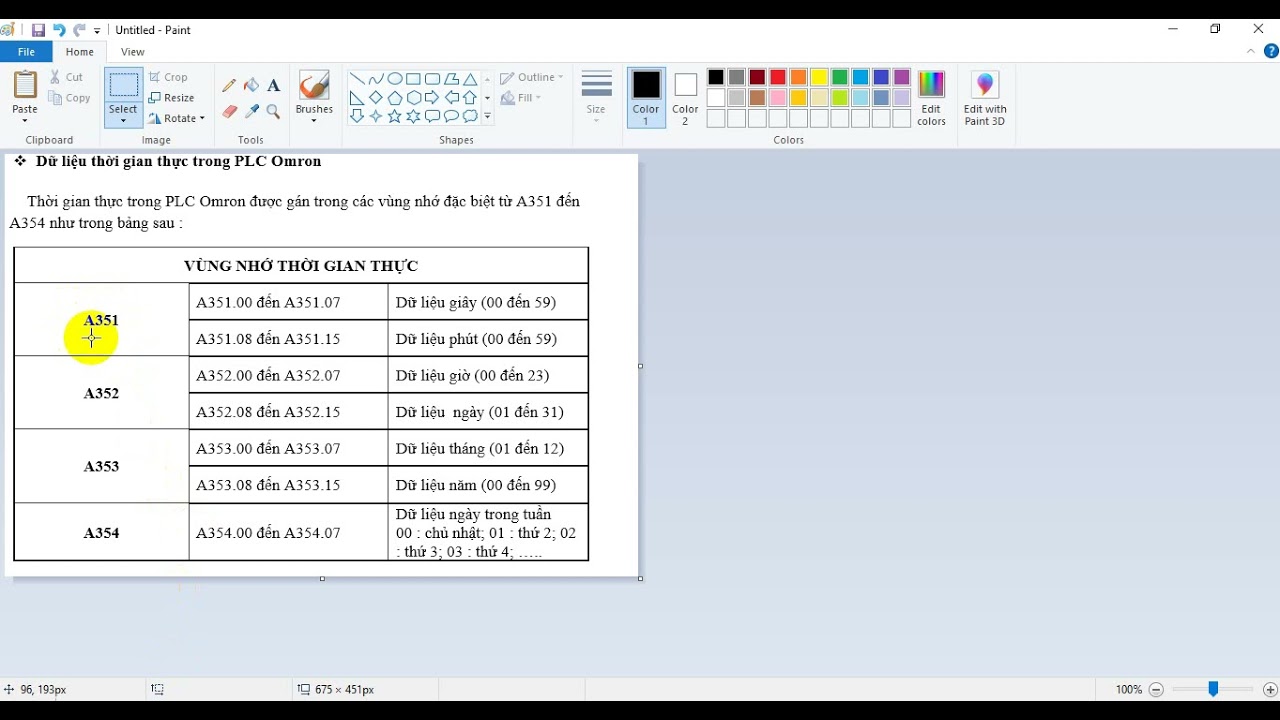This screenshot has width=1280, height=720.
Task: Click the Copy button
Action: click(69, 98)
